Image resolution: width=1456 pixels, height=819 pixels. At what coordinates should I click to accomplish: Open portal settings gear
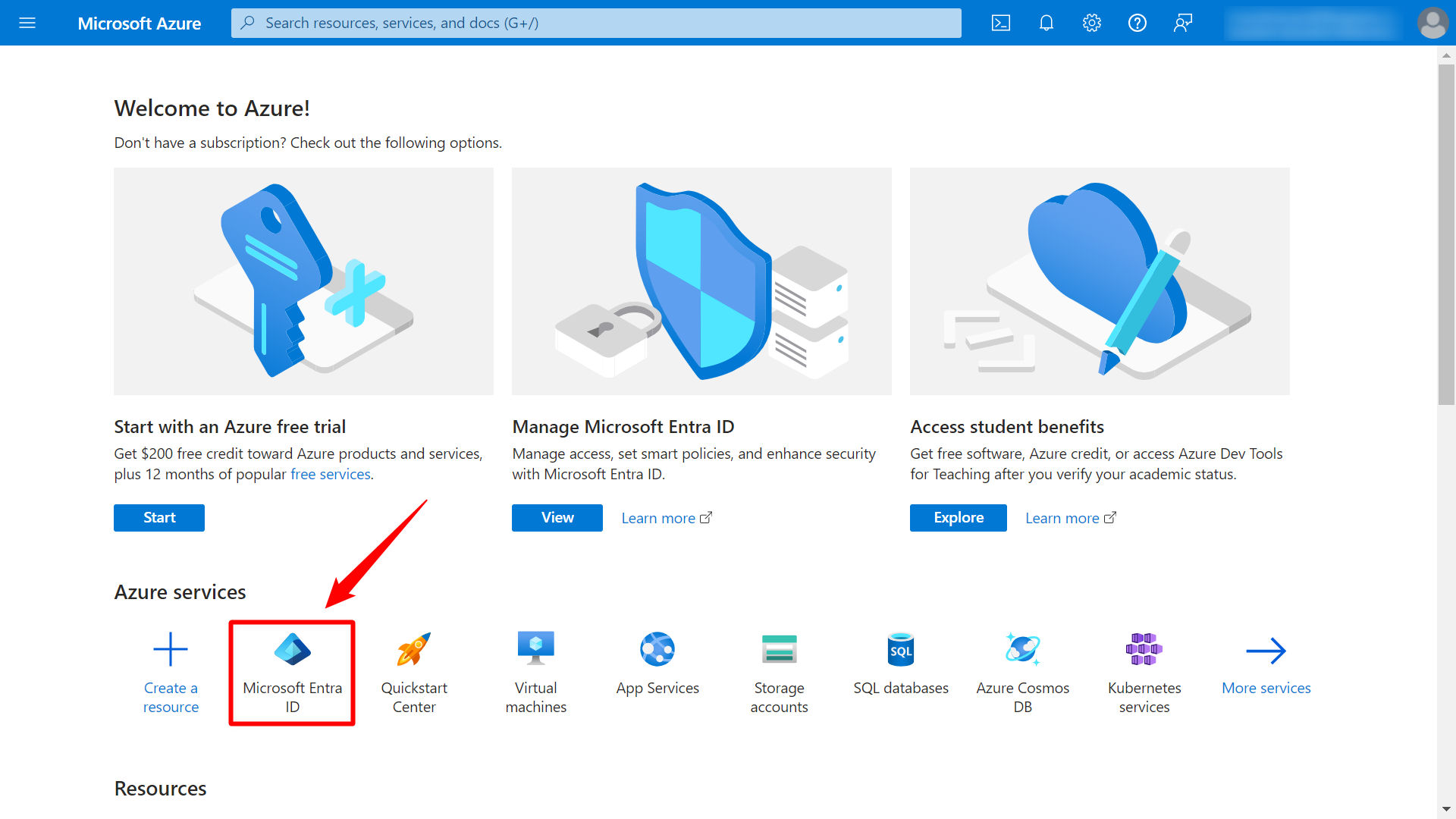1092,23
